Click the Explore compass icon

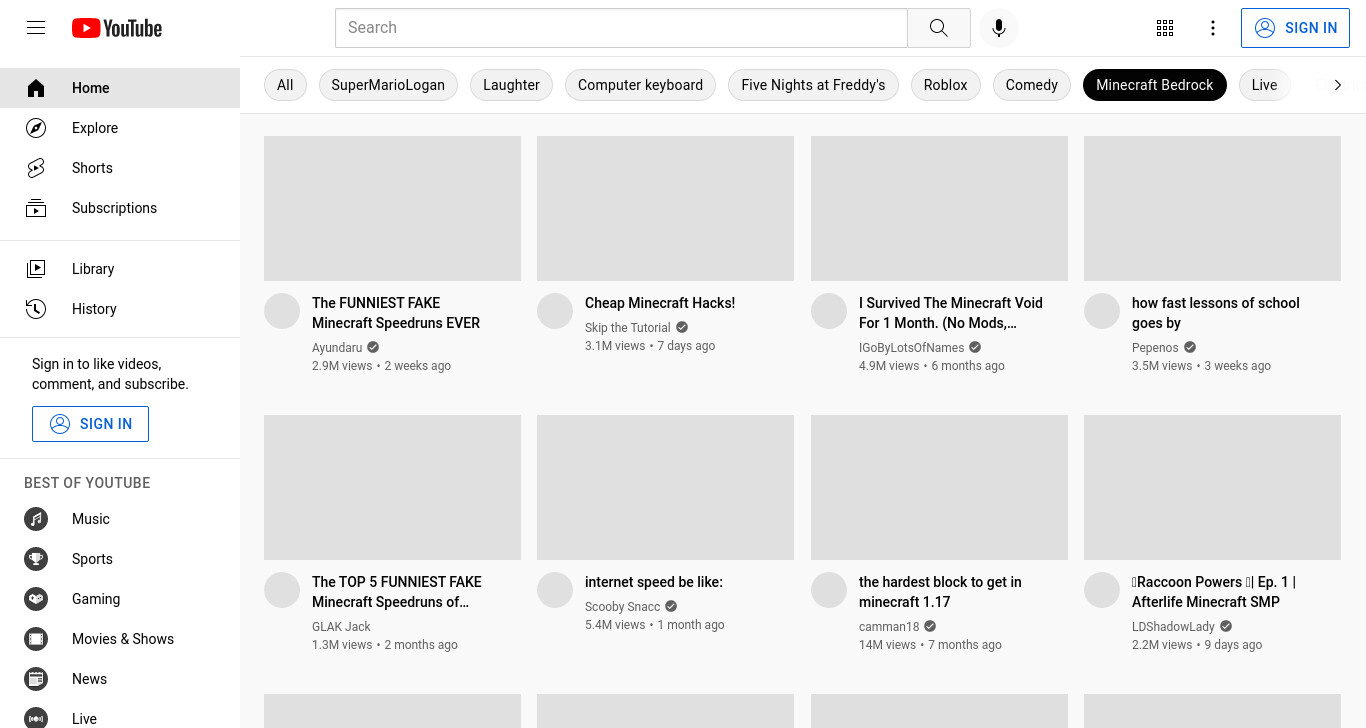[36, 128]
